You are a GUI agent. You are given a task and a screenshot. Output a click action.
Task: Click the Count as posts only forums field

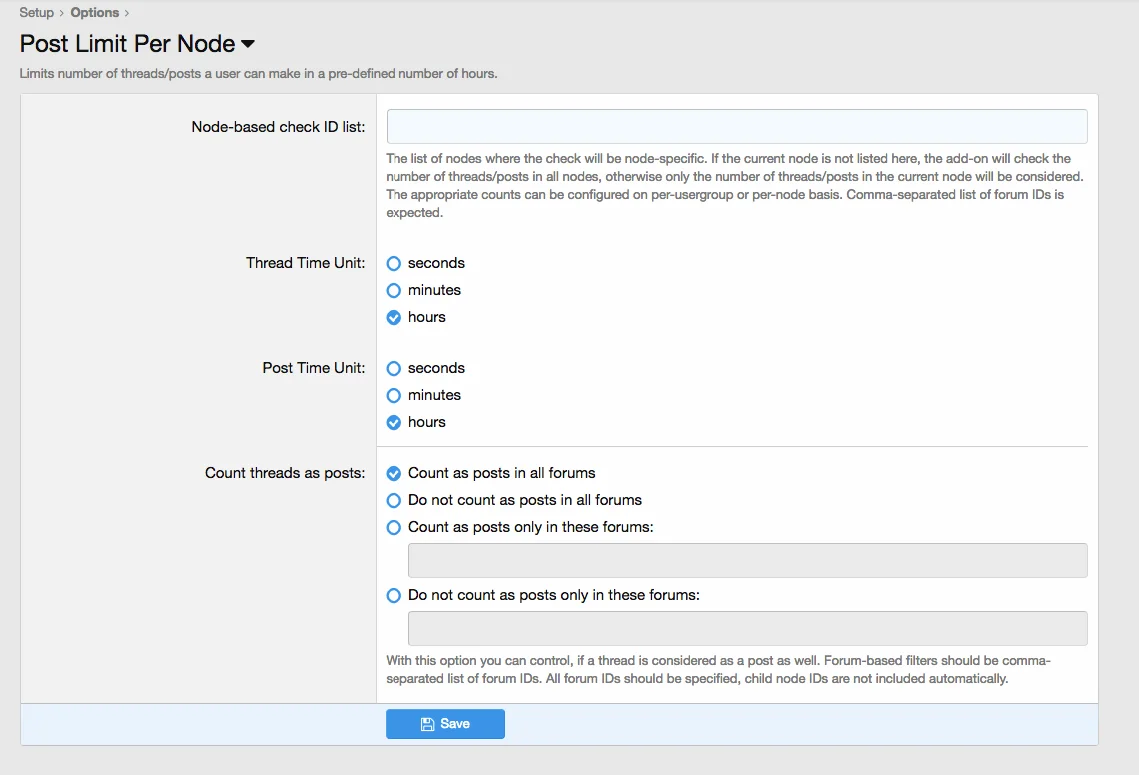[x=747, y=561]
